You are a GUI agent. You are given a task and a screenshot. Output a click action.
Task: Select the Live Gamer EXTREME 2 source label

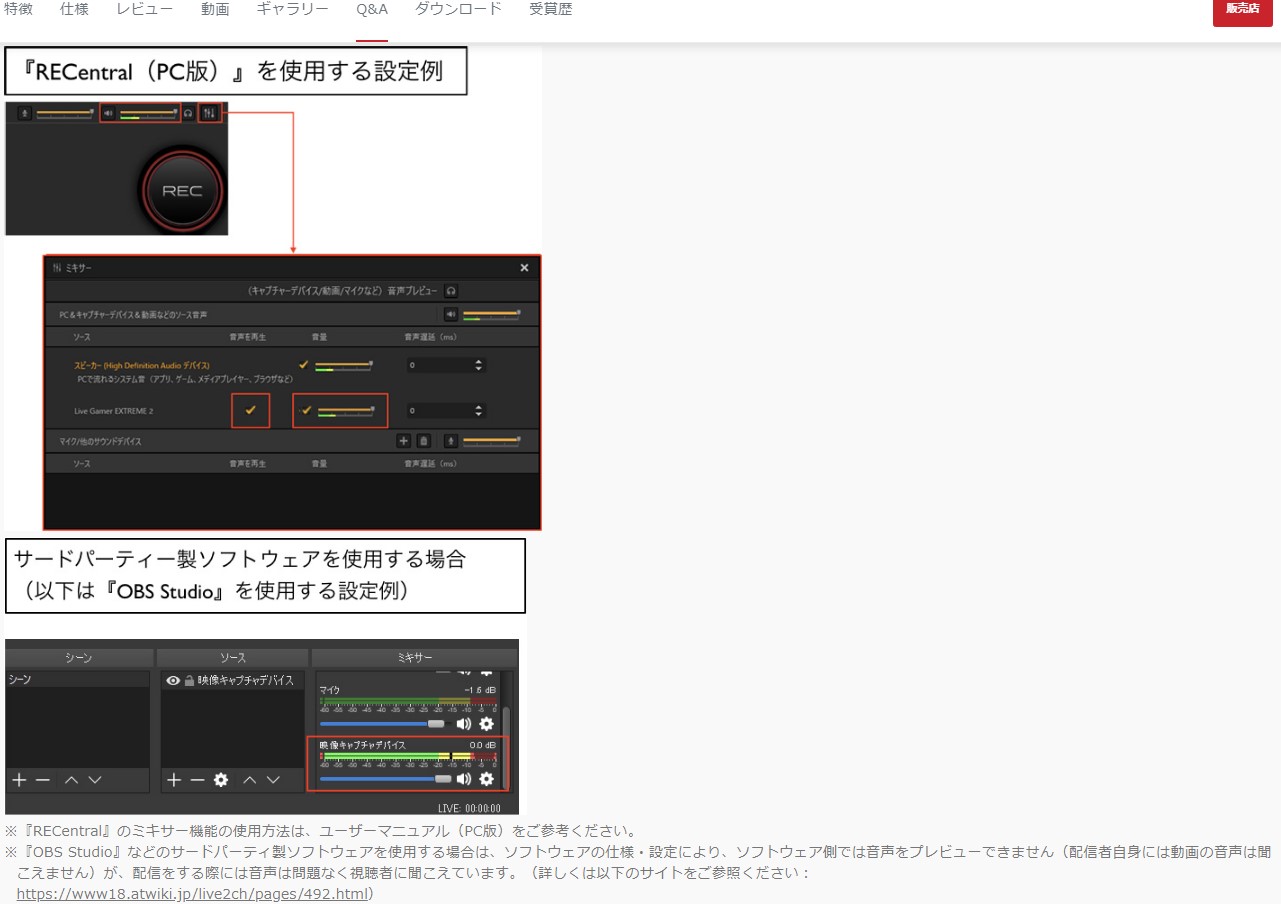(x=114, y=411)
